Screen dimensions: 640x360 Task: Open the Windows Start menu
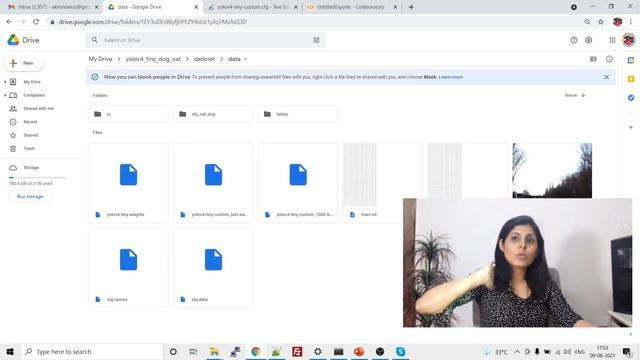[x=10, y=351]
